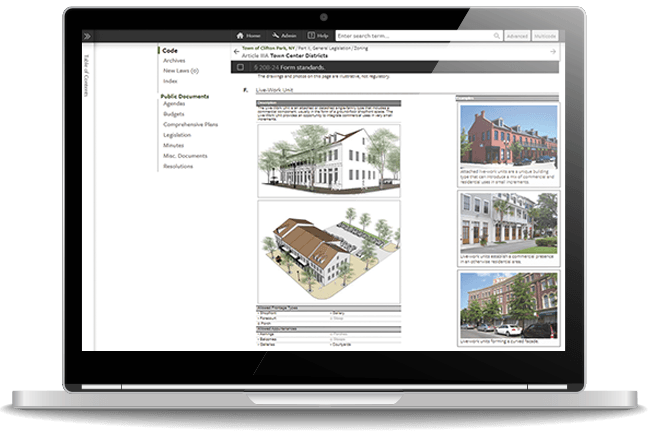Image resolution: width=650 pixels, height=436 pixels.
Task: Click the Zoning breadcrumb link
Action: pyautogui.click(x=361, y=48)
